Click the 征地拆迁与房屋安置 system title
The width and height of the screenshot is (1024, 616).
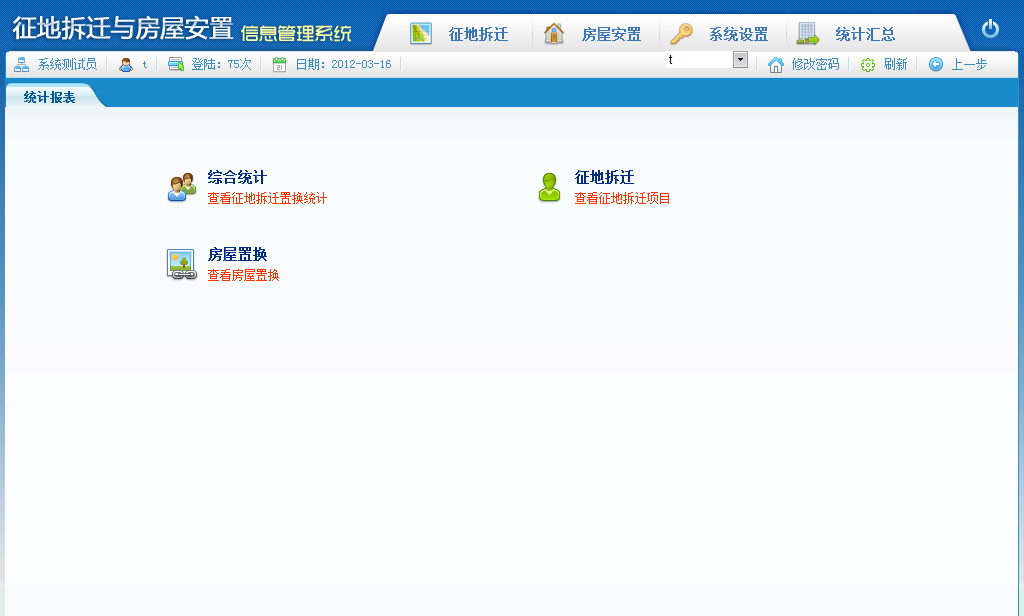pos(123,29)
